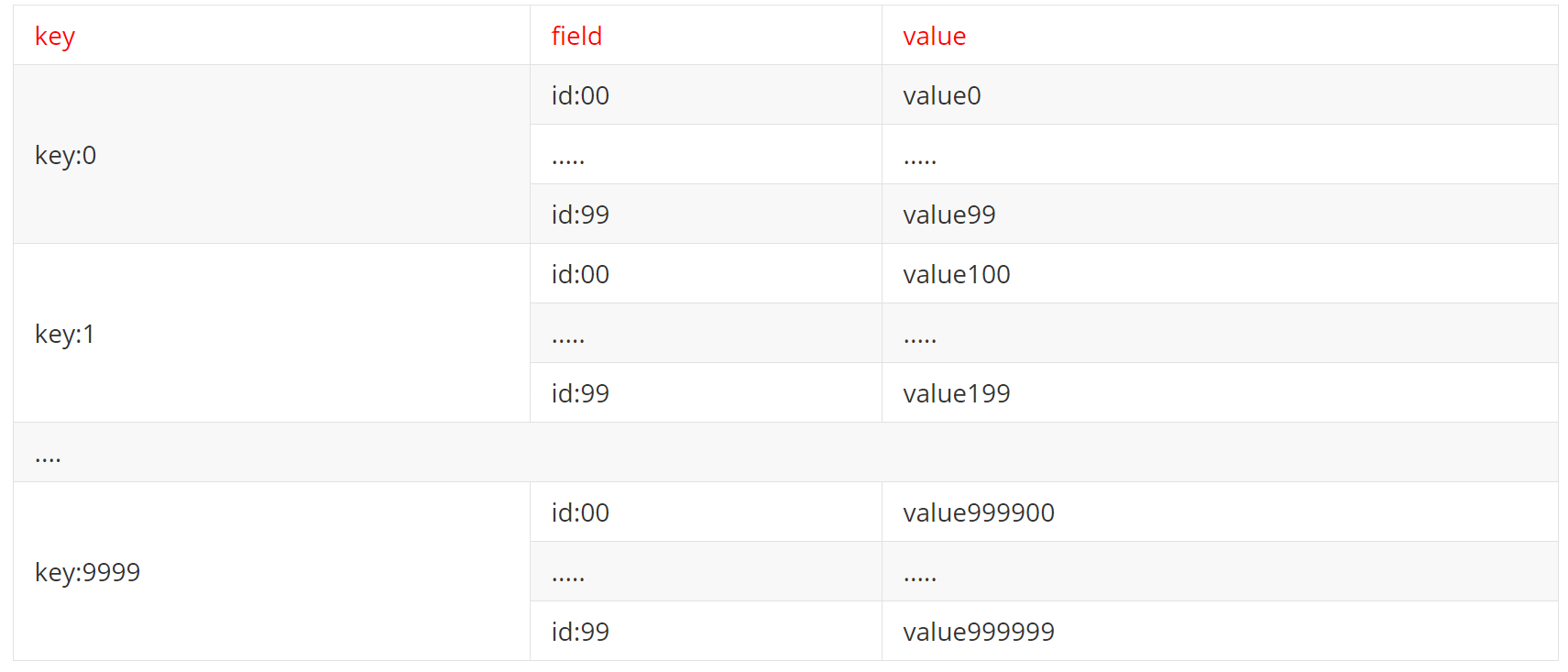
Task: Click the red "value" column header
Action: point(934,37)
